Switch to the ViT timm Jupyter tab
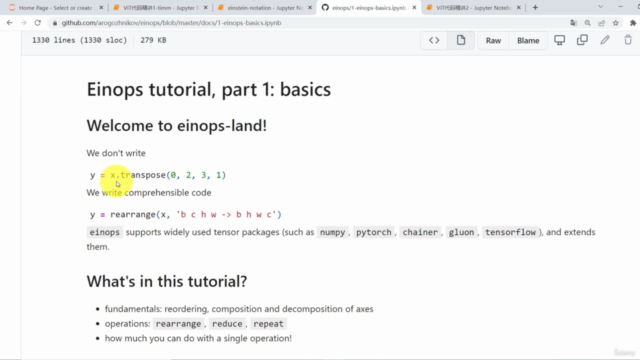This screenshot has height=360, width=640. (x=160, y=8)
